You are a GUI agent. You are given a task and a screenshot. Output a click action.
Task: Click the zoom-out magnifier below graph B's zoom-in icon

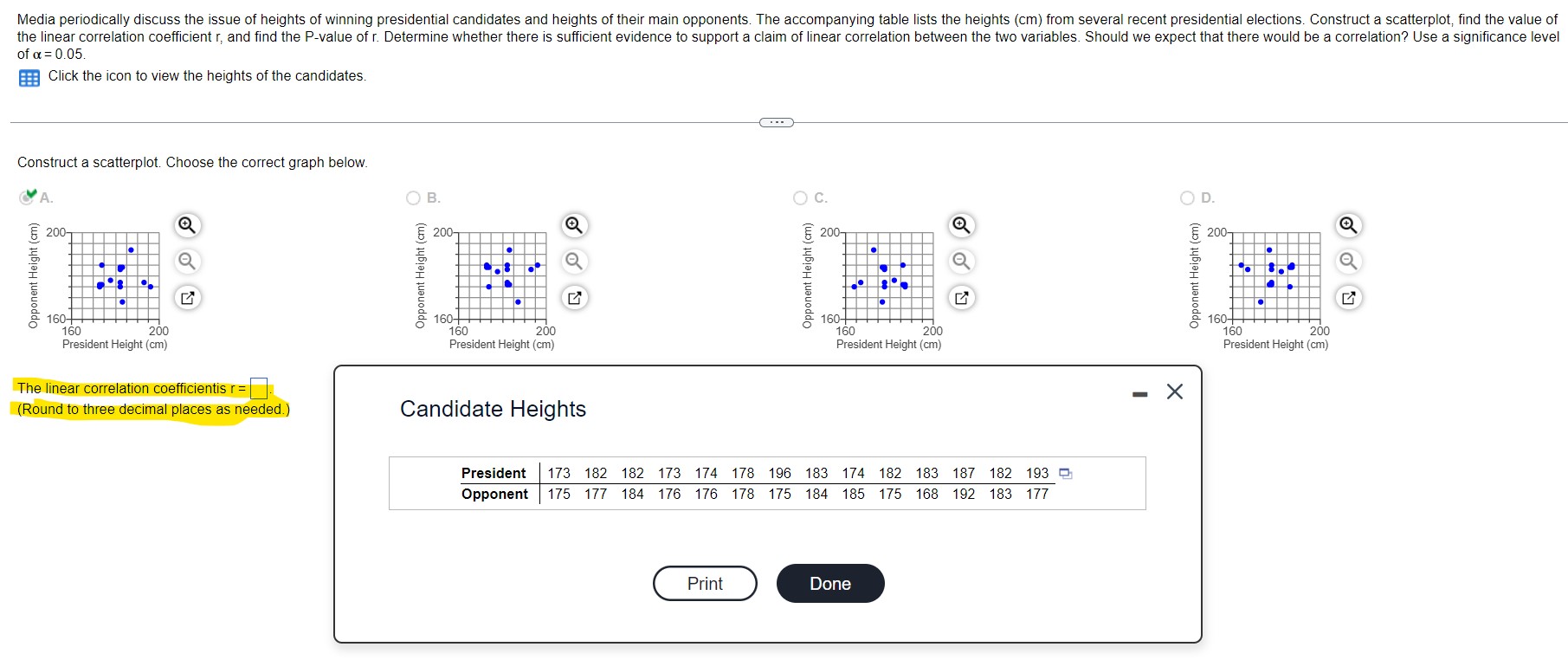click(574, 260)
